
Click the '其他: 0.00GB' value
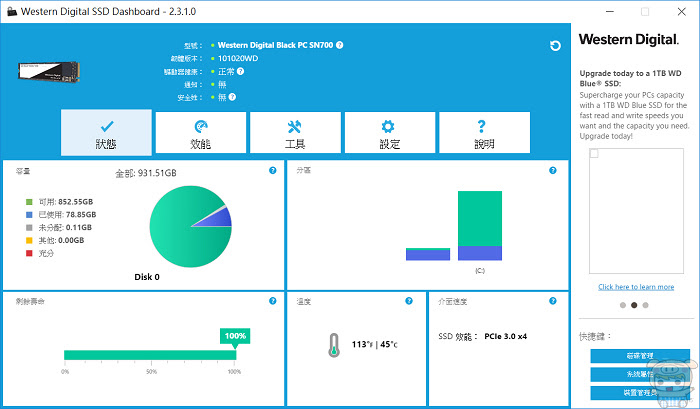coord(61,240)
